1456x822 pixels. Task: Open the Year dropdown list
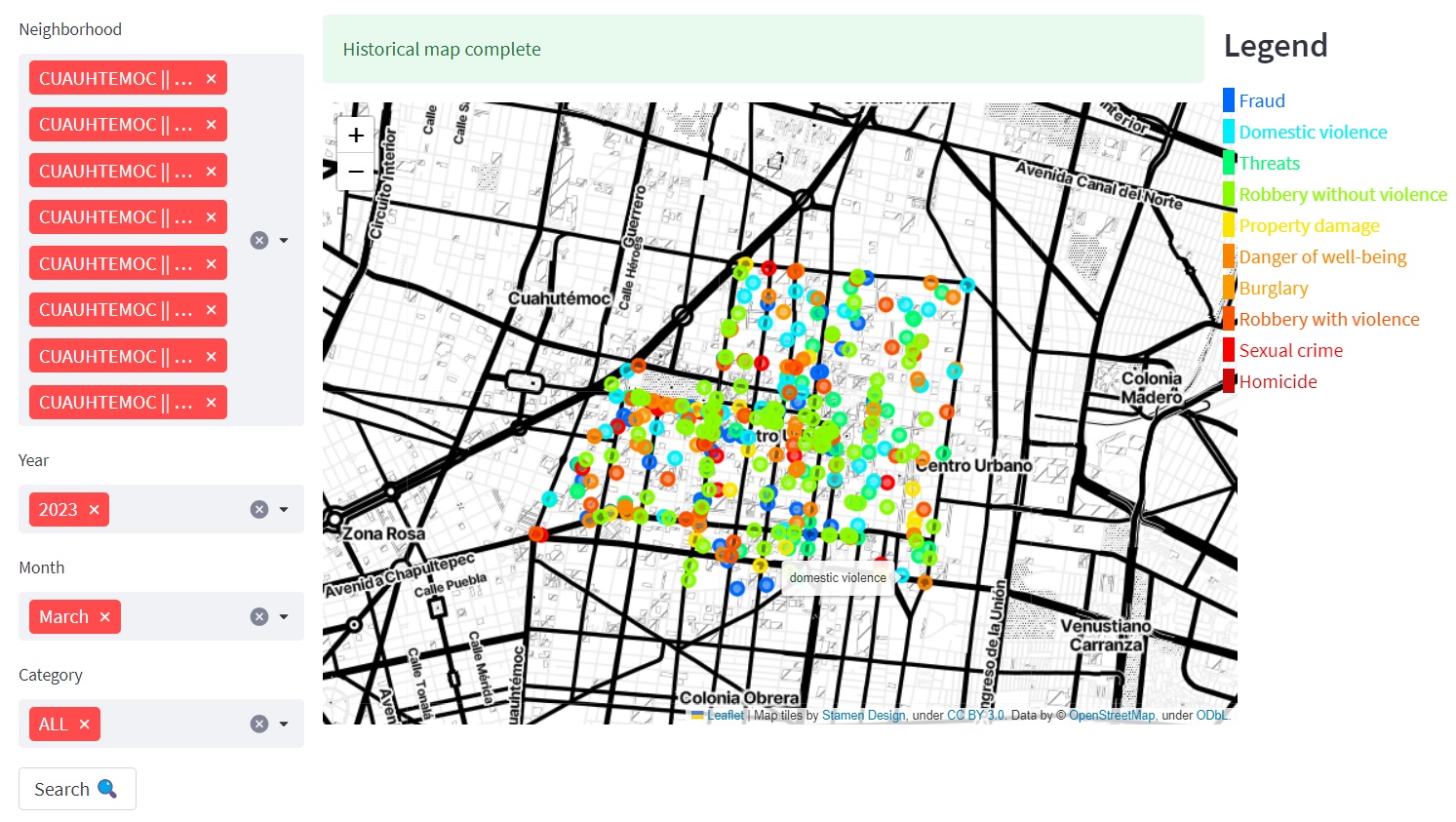click(284, 509)
